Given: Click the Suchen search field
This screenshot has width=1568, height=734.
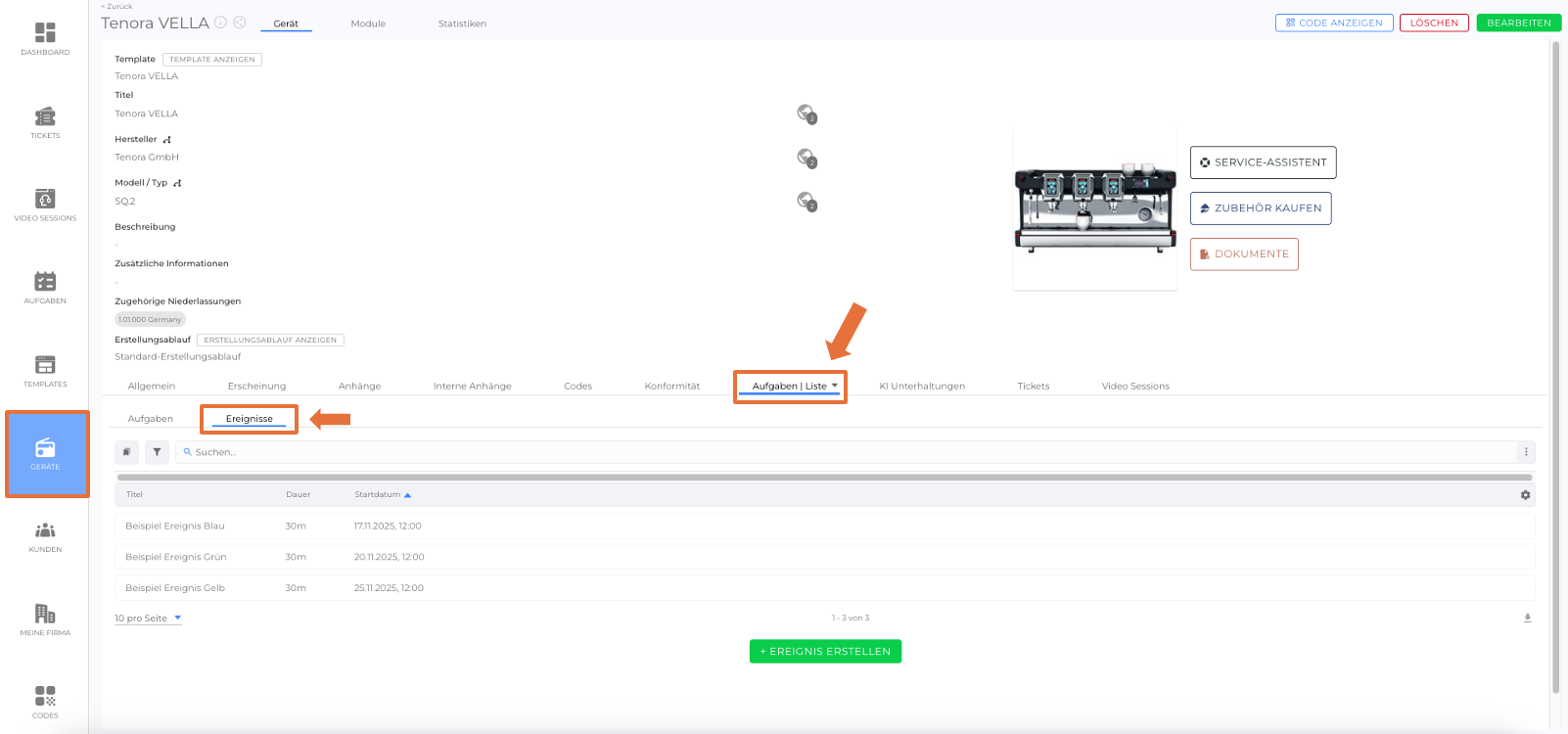Looking at the screenshot, I should pos(842,452).
